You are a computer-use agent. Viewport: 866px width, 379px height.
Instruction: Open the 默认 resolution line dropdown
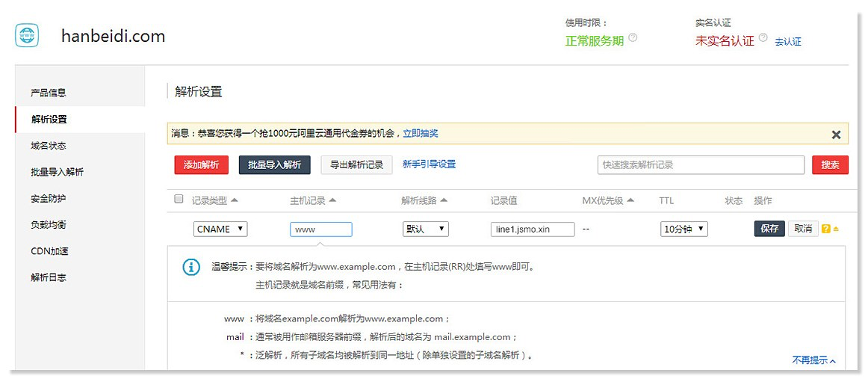tap(425, 229)
